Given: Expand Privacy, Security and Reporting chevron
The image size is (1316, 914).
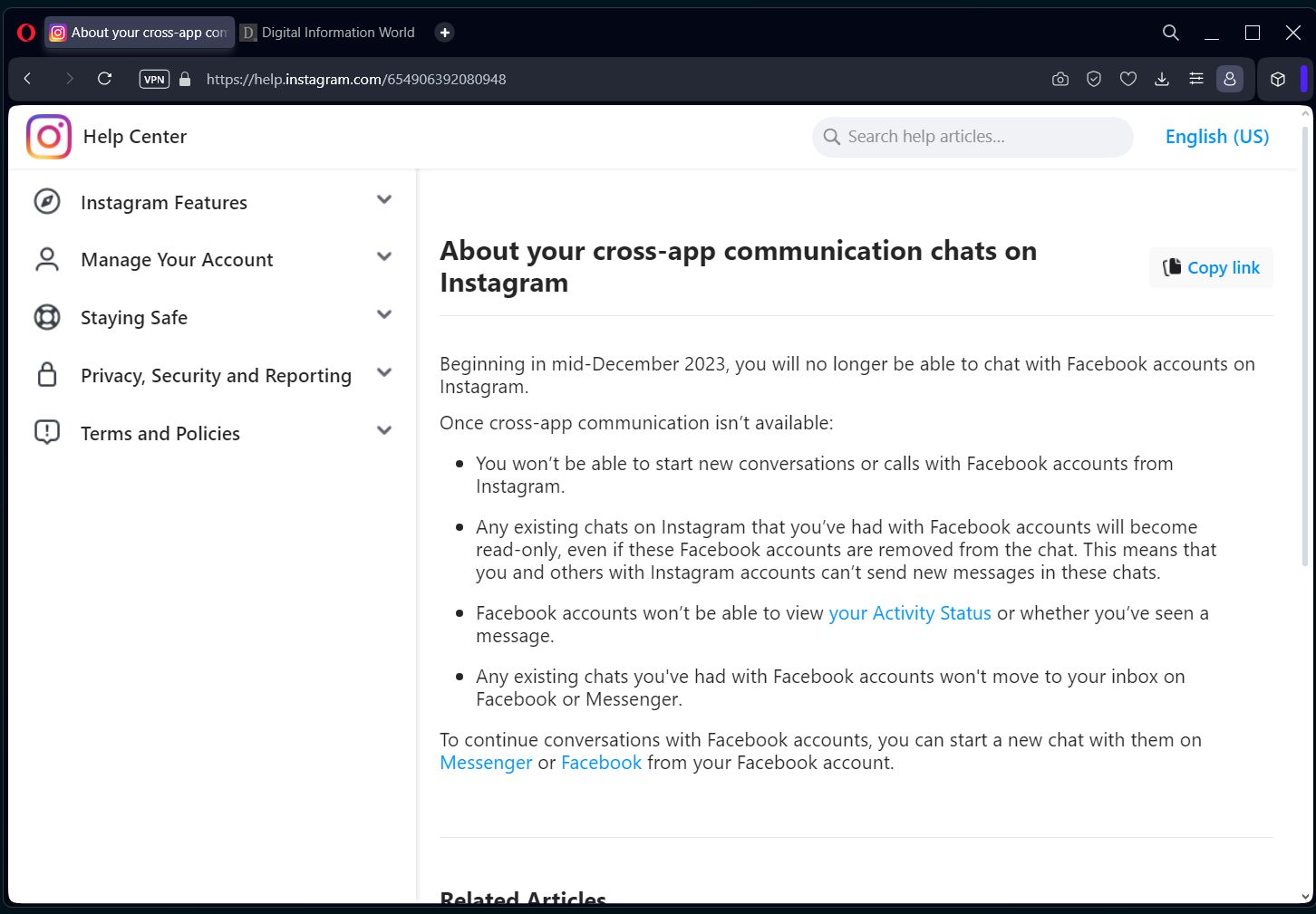Looking at the screenshot, I should 384,373.
